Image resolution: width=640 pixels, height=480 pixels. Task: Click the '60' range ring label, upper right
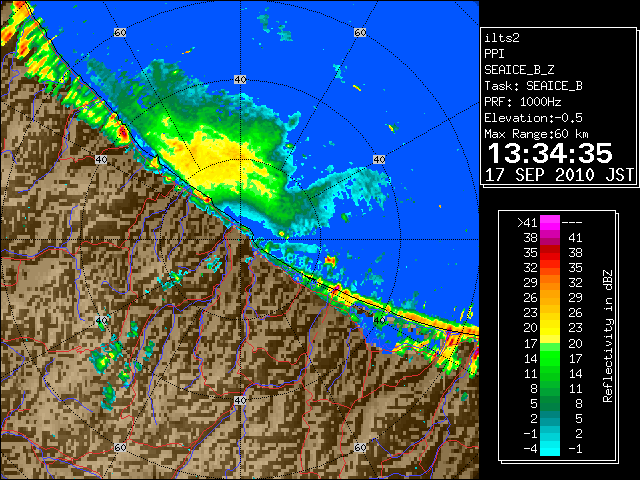tap(360, 32)
